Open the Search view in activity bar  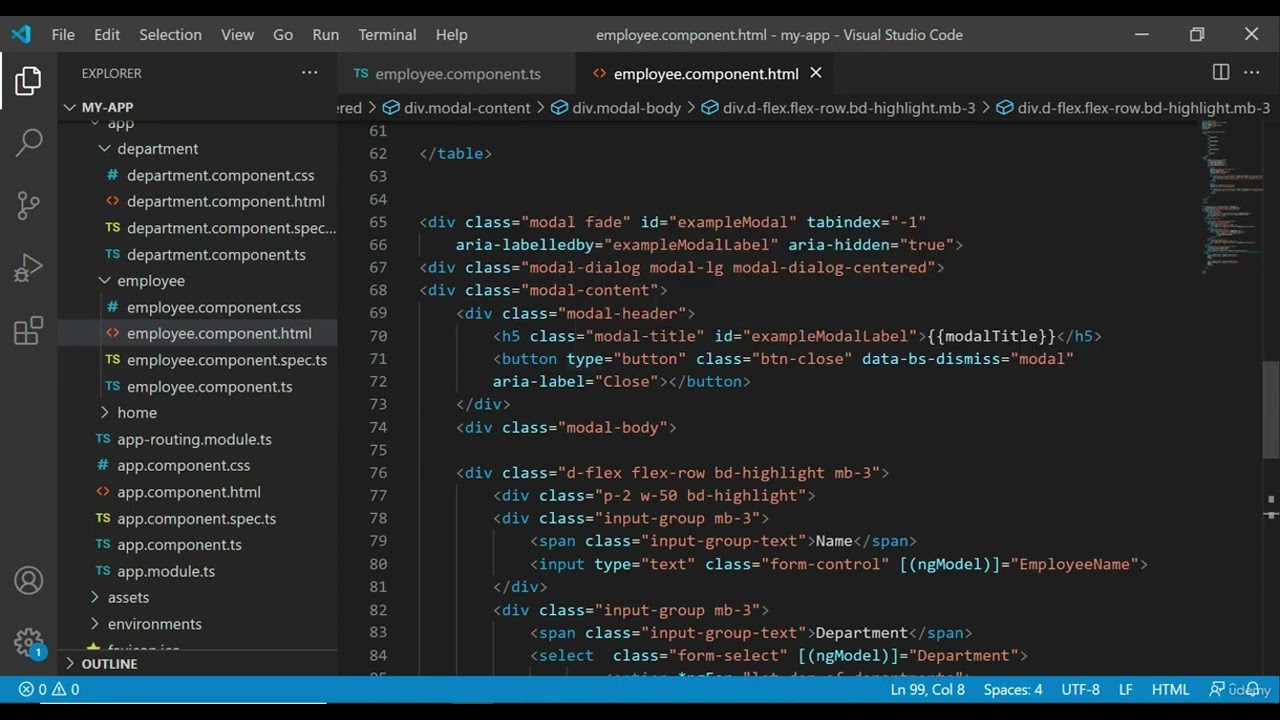click(x=28, y=143)
